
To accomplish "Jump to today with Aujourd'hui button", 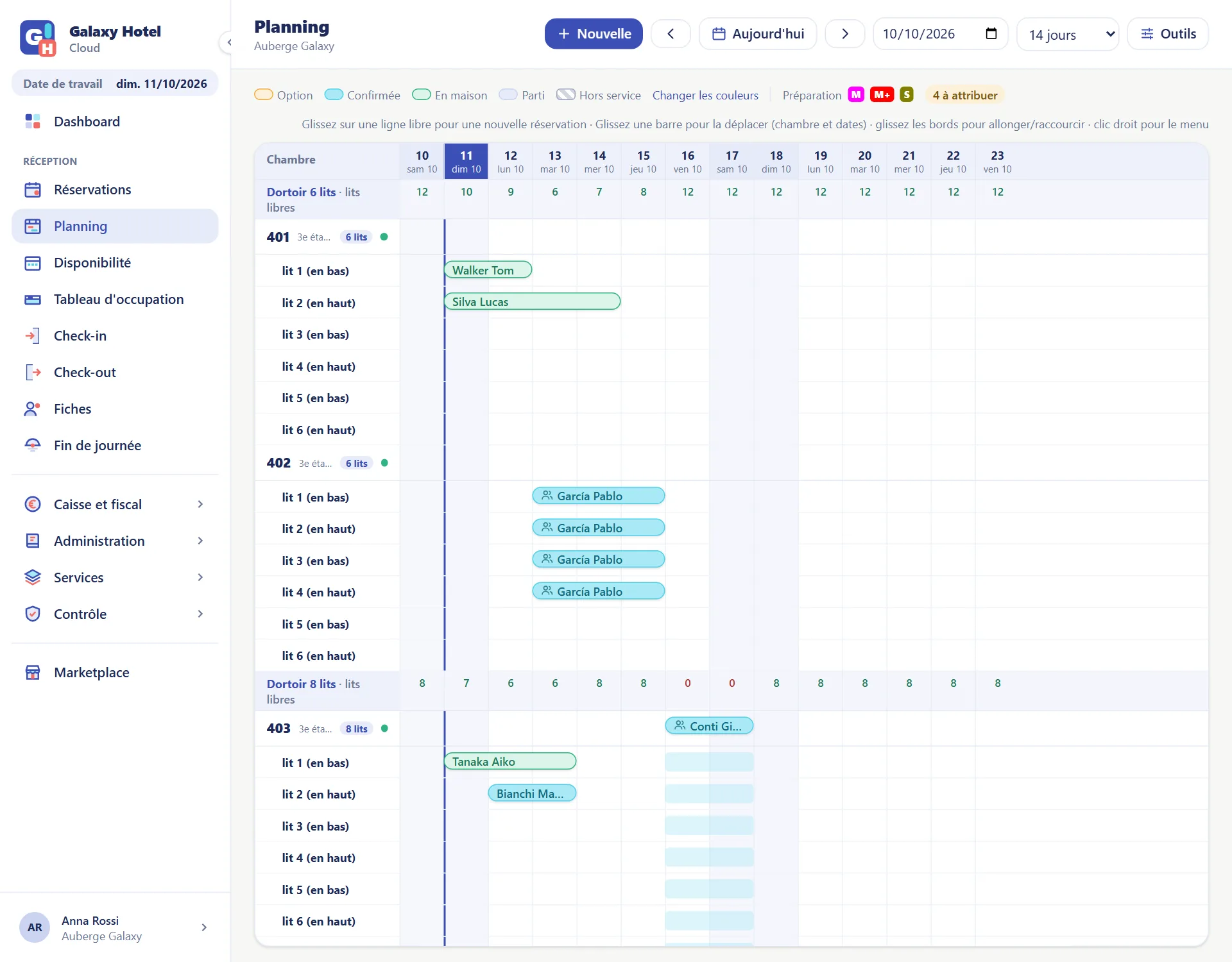I will click(758, 33).
